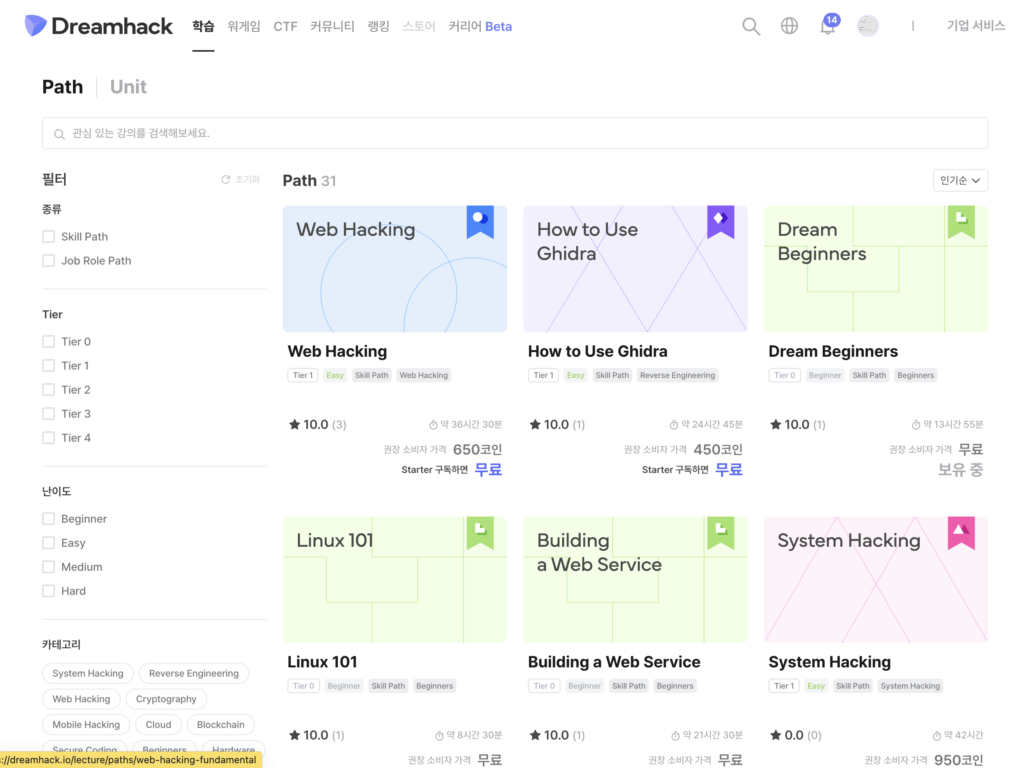
Task: Toggle the Beginner difficulty checkbox
Action: [48, 519]
